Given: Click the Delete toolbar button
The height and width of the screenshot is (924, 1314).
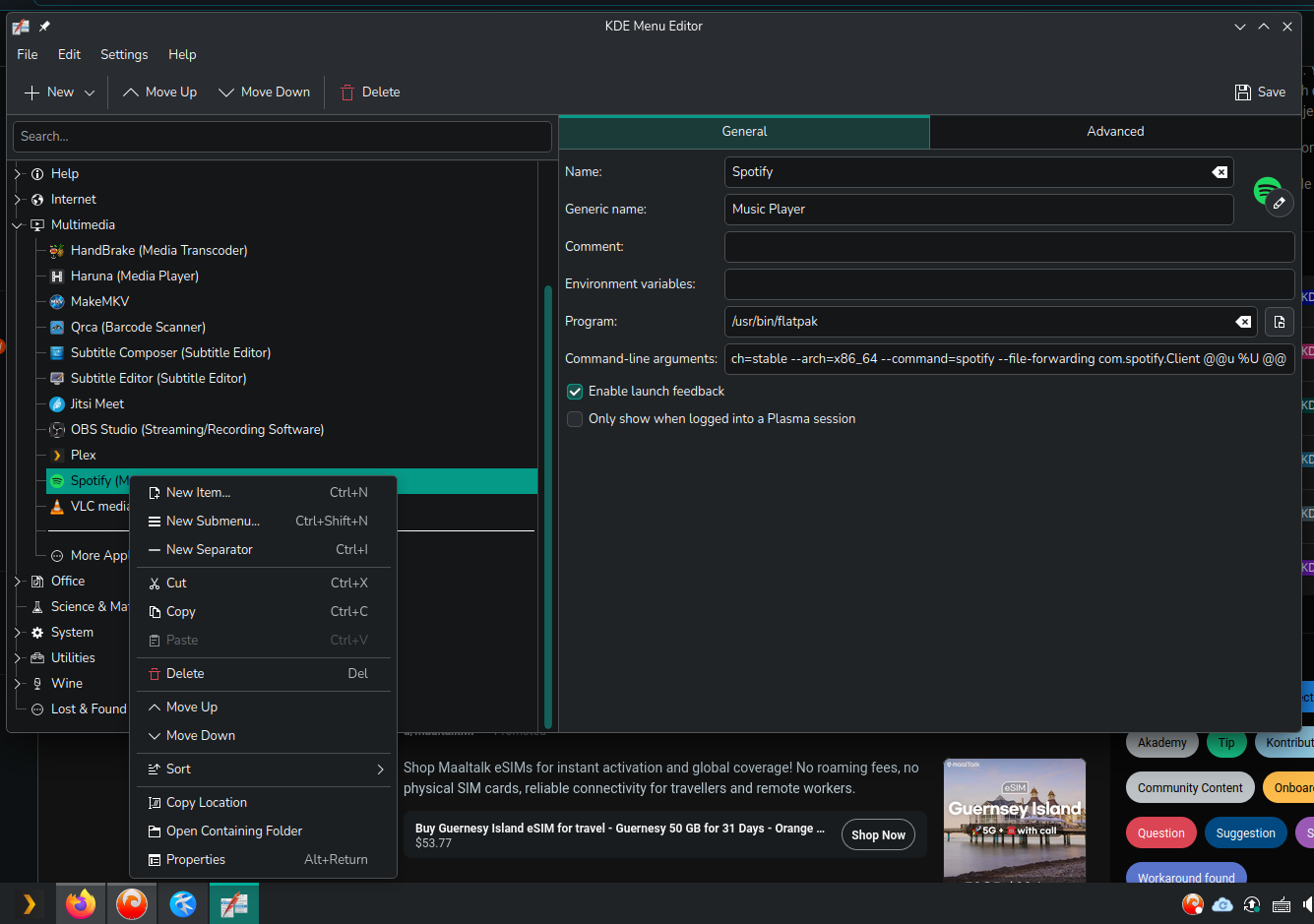Looking at the screenshot, I should 370,92.
